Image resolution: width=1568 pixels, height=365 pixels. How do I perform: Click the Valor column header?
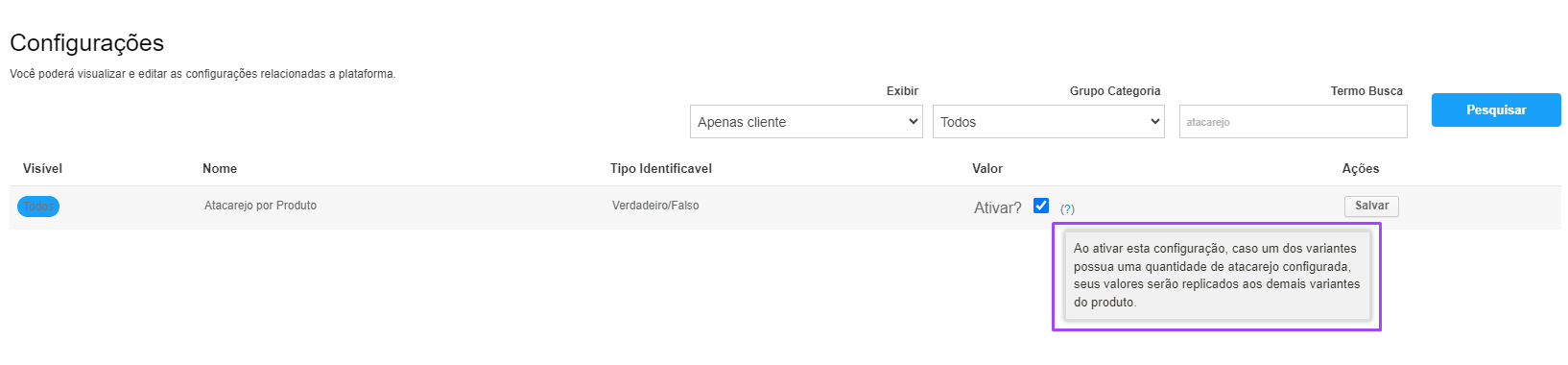(987, 168)
